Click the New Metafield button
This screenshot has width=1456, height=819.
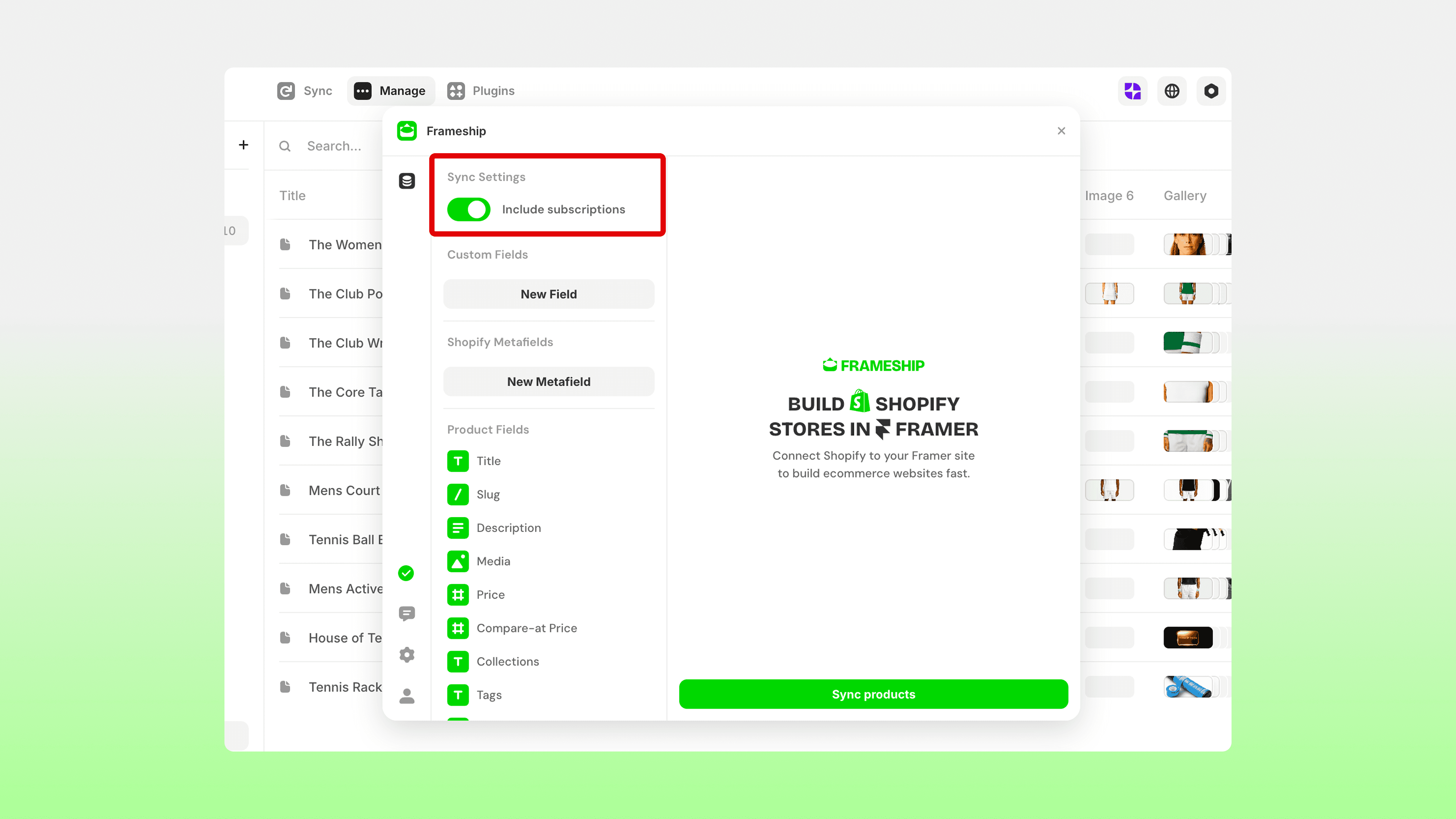point(548,381)
